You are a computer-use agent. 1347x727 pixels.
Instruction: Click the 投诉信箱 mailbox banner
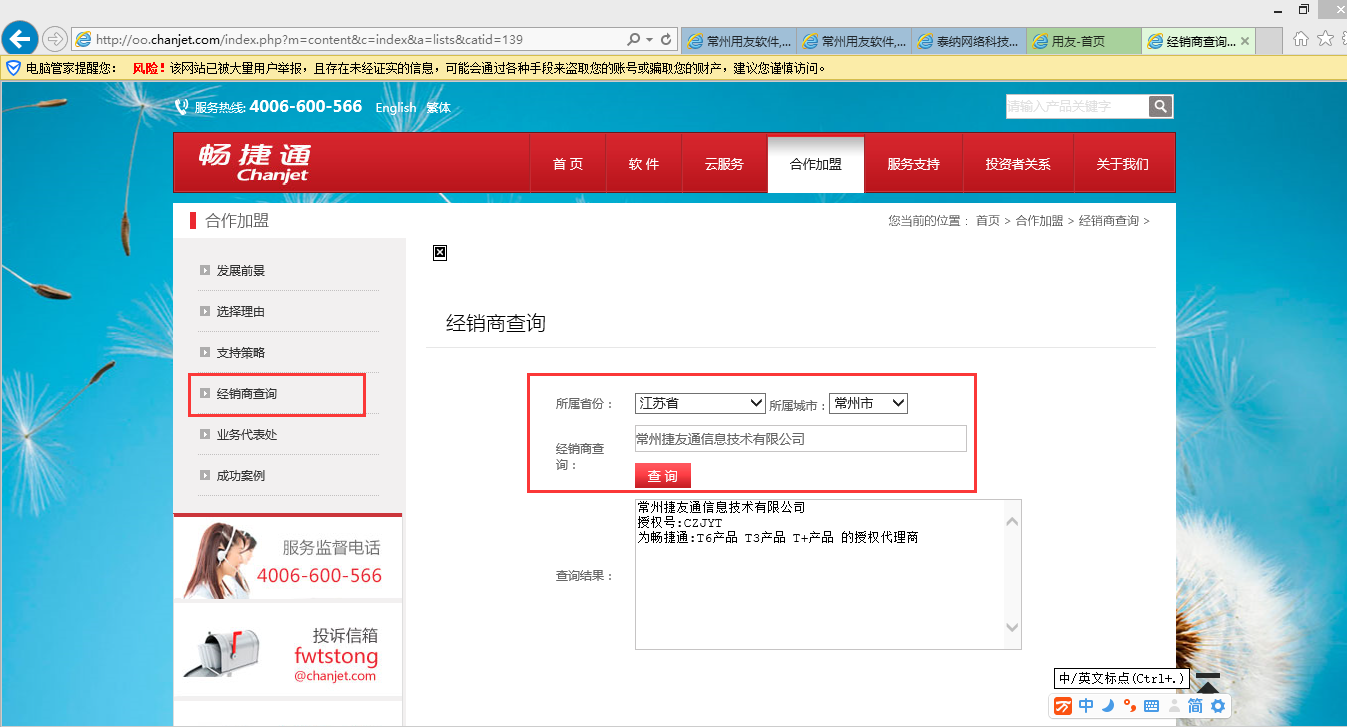[x=288, y=651]
